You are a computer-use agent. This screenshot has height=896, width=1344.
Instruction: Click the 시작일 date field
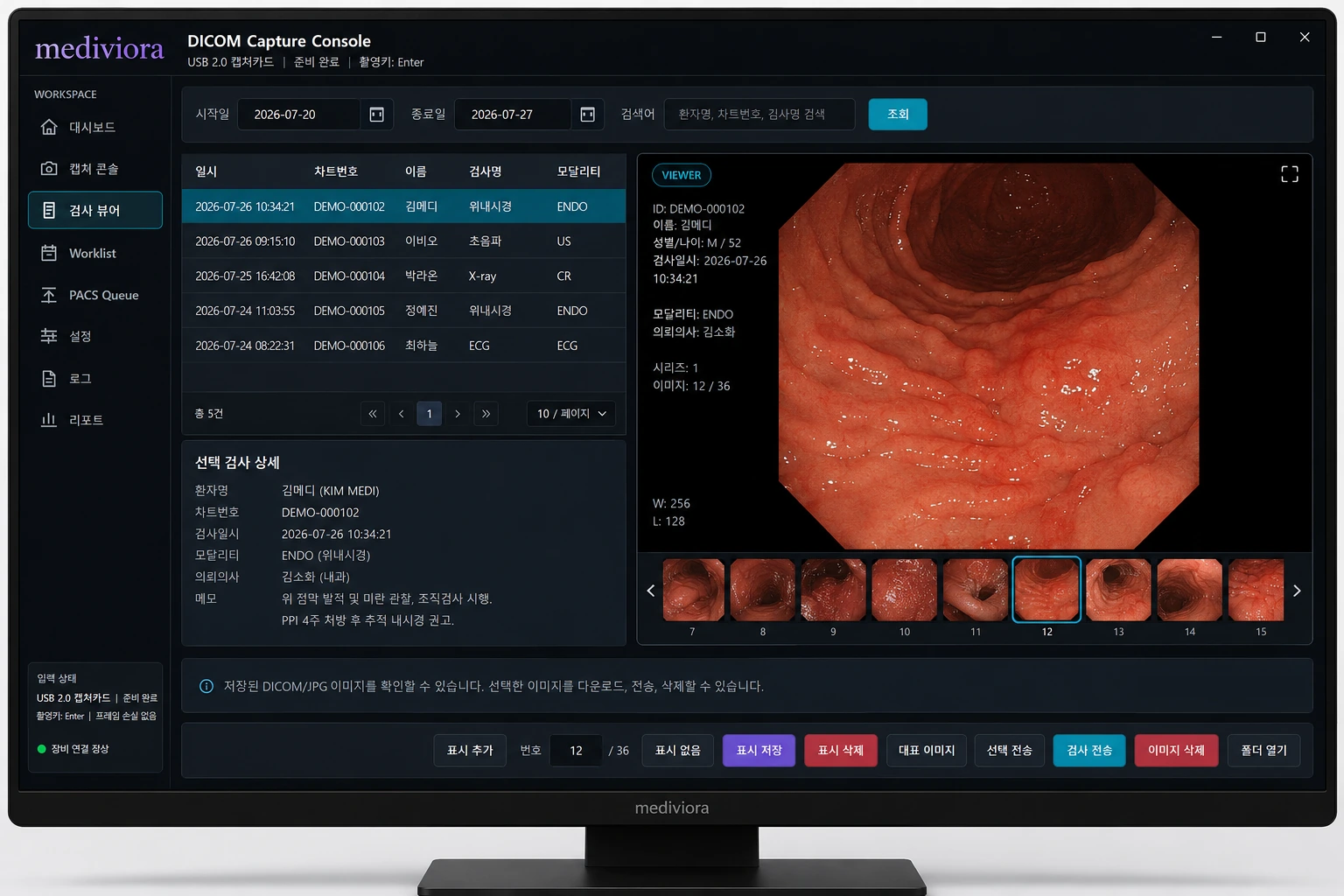tap(299, 115)
